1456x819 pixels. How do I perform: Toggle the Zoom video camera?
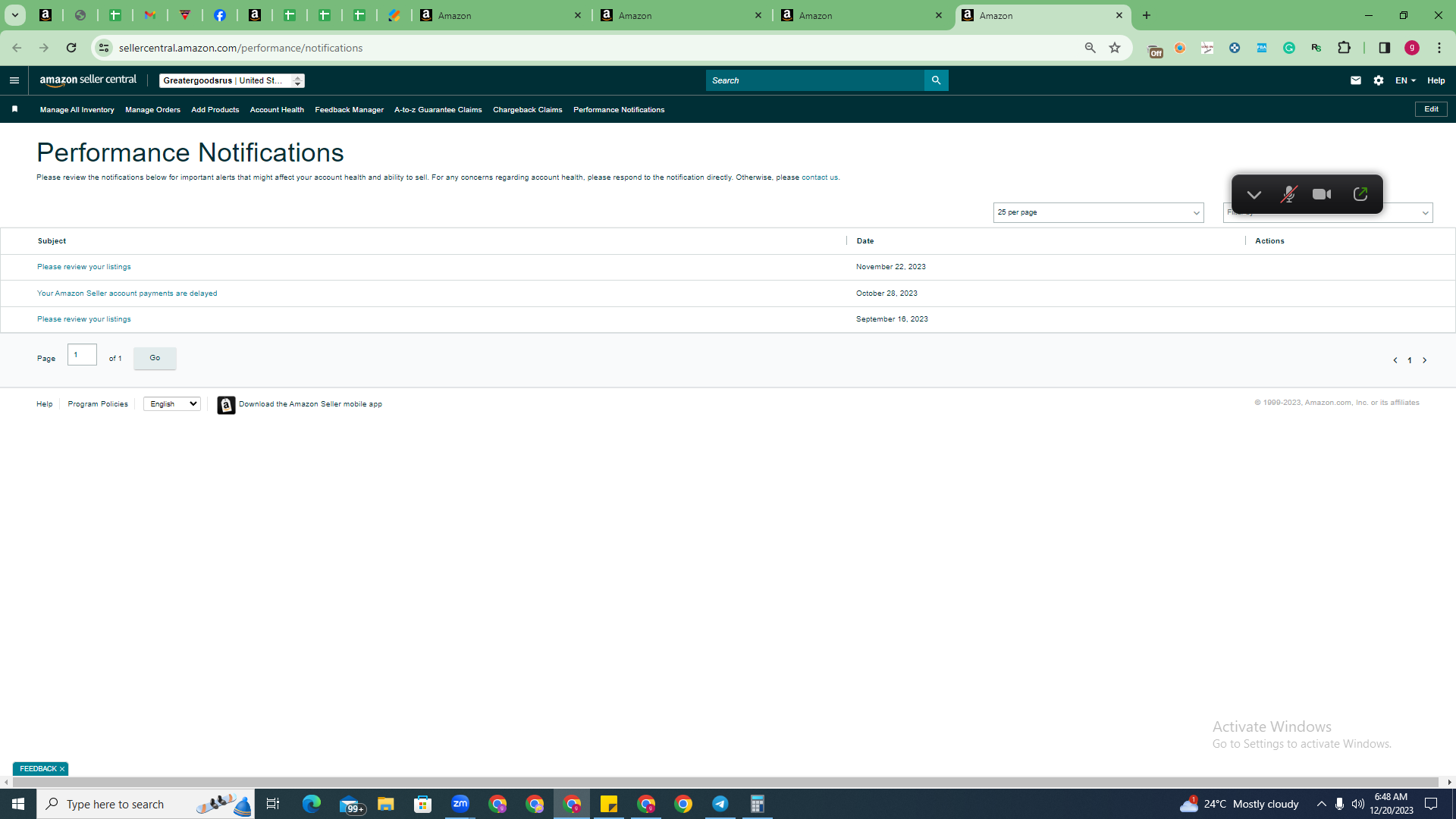point(1322,195)
